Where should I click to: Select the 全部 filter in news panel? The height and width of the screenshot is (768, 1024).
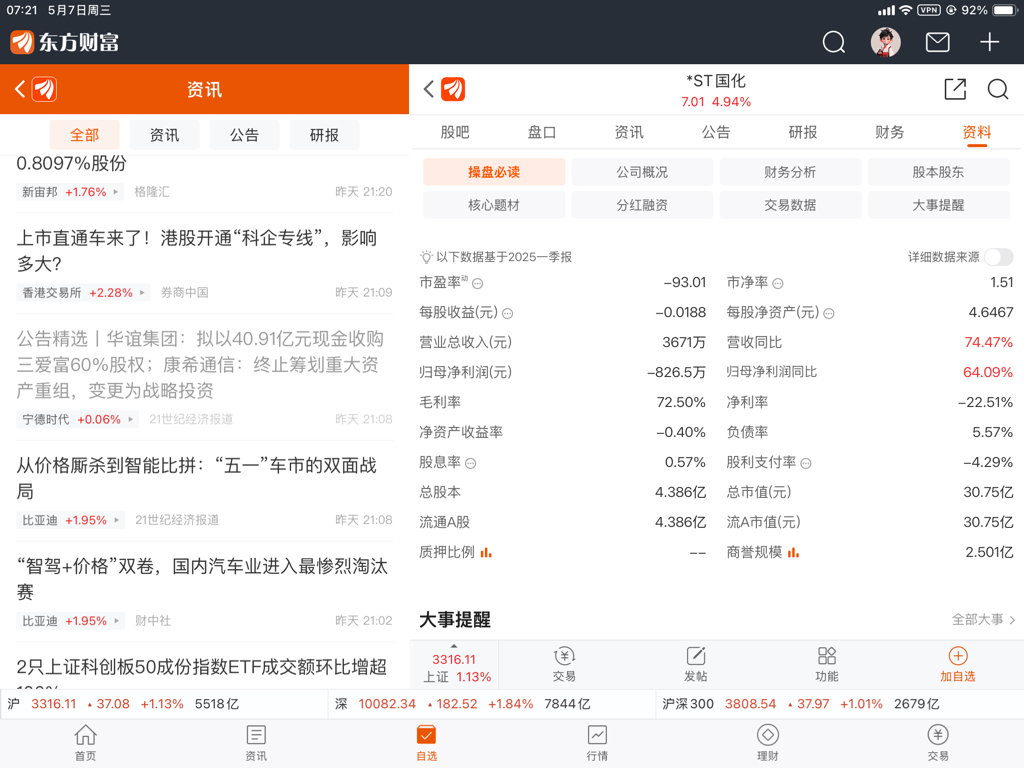85,135
